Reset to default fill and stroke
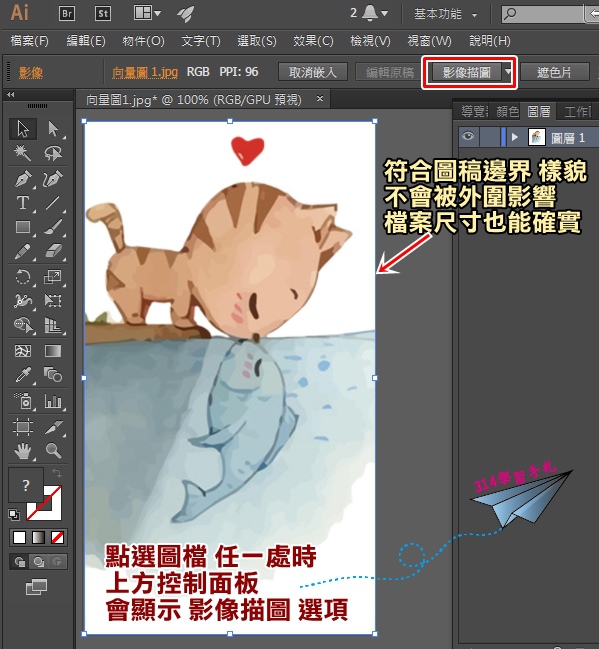The width and height of the screenshot is (599, 649). (x=14, y=514)
